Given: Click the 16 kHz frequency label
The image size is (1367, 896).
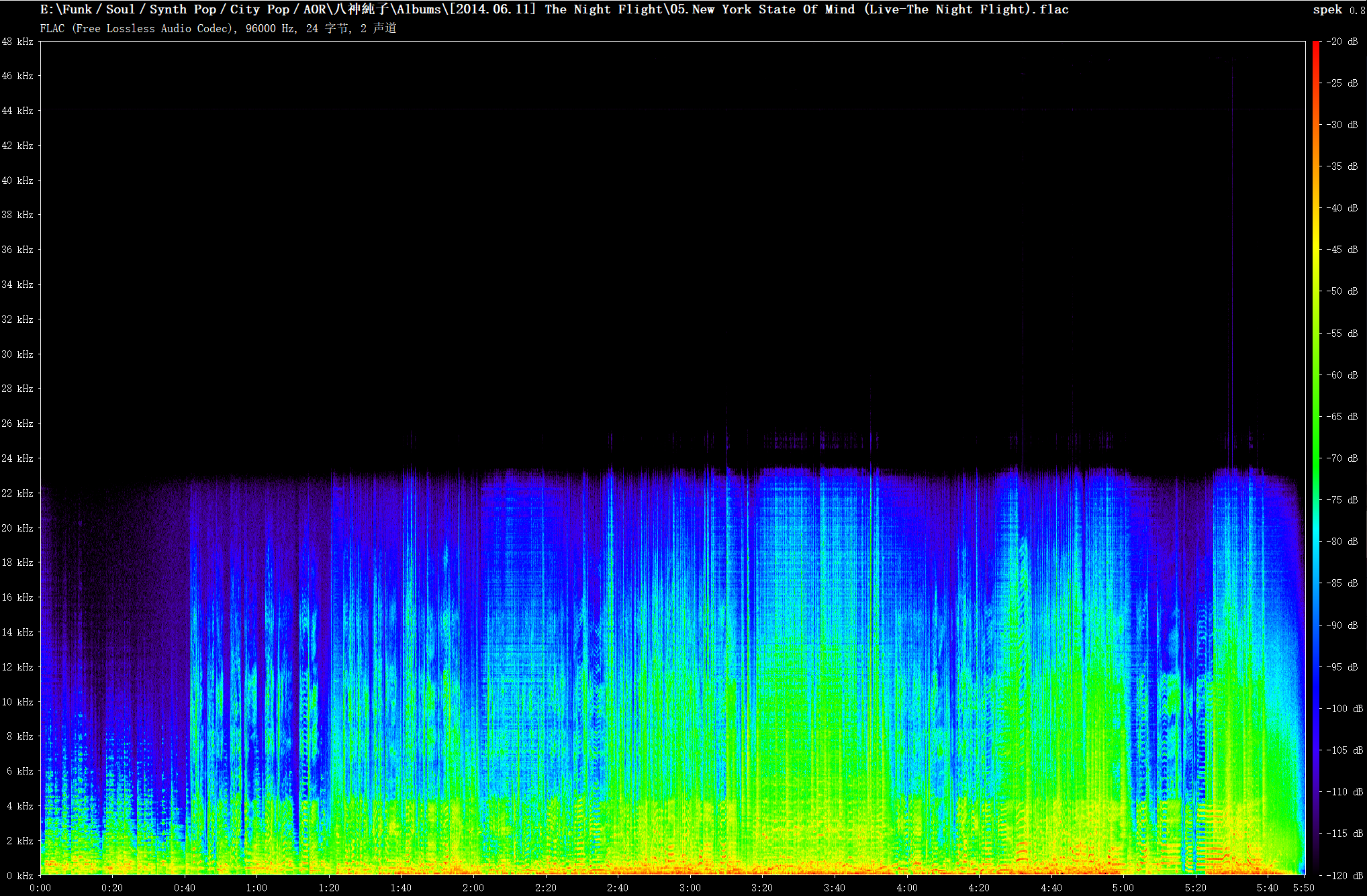Looking at the screenshot, I should click(x=17, y=597).
